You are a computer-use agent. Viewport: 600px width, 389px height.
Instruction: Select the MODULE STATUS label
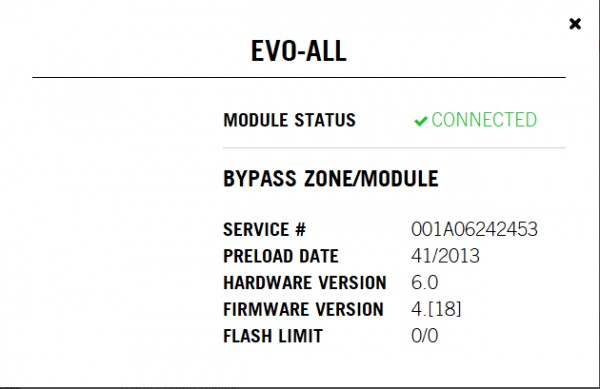(x=290, y=120)
